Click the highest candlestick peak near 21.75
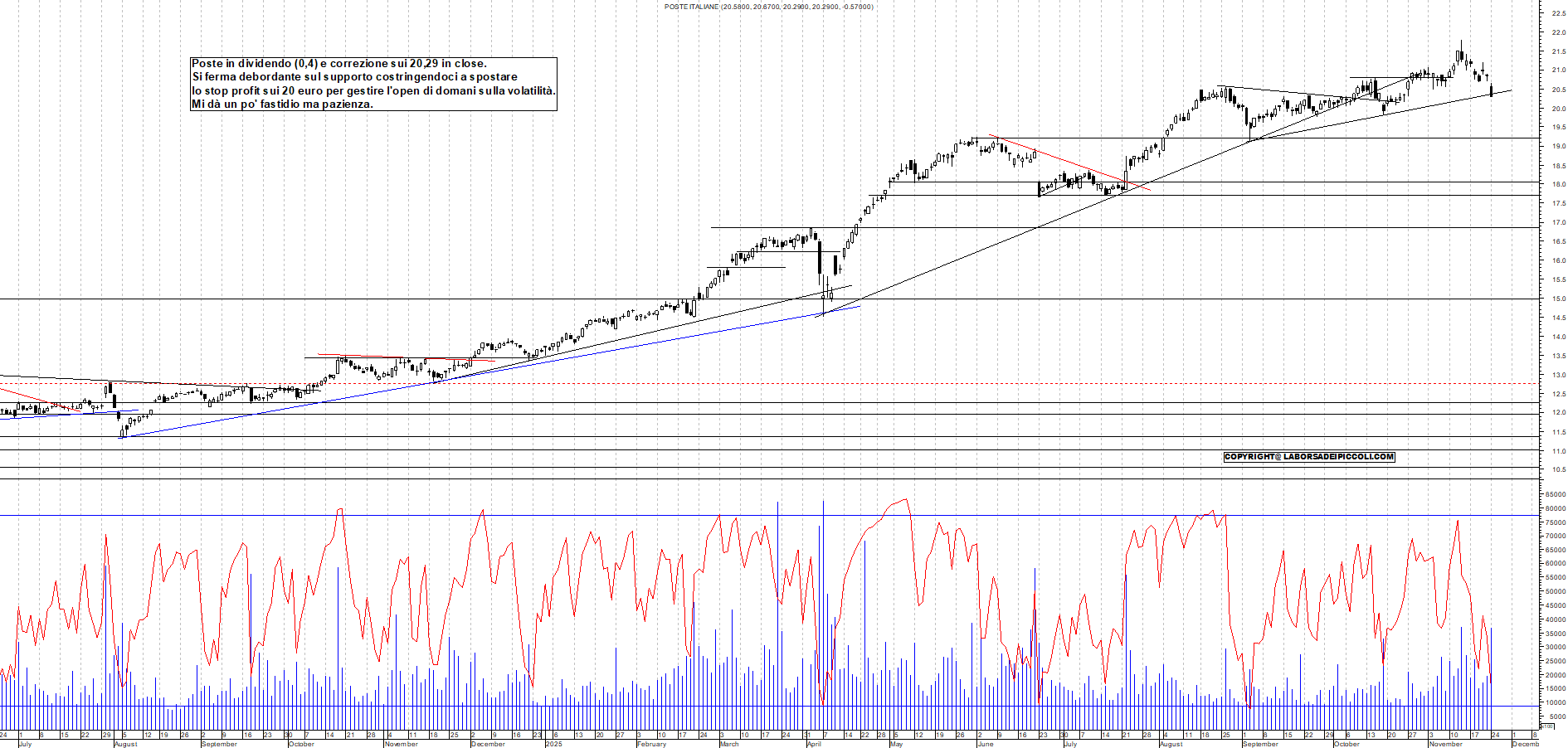Viewport: 1568px width, 748px height. click(x=1461, y=48)
